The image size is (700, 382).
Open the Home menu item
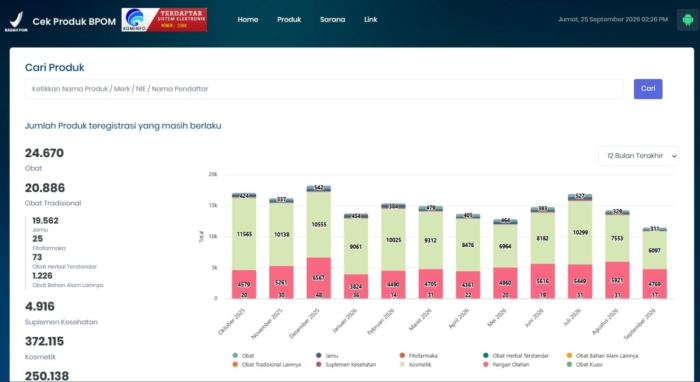click(x=248, y=20)
